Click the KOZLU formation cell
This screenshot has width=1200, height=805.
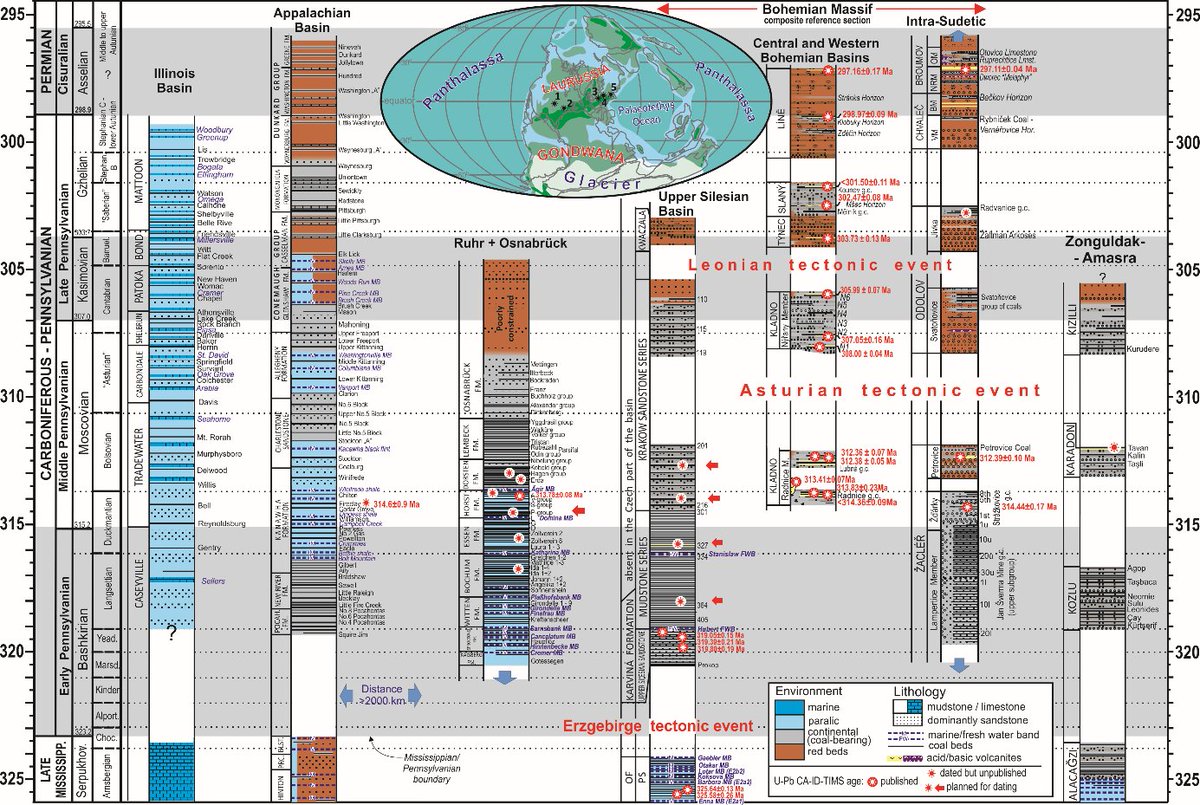pyautogui.click(x=1071, y=596)
